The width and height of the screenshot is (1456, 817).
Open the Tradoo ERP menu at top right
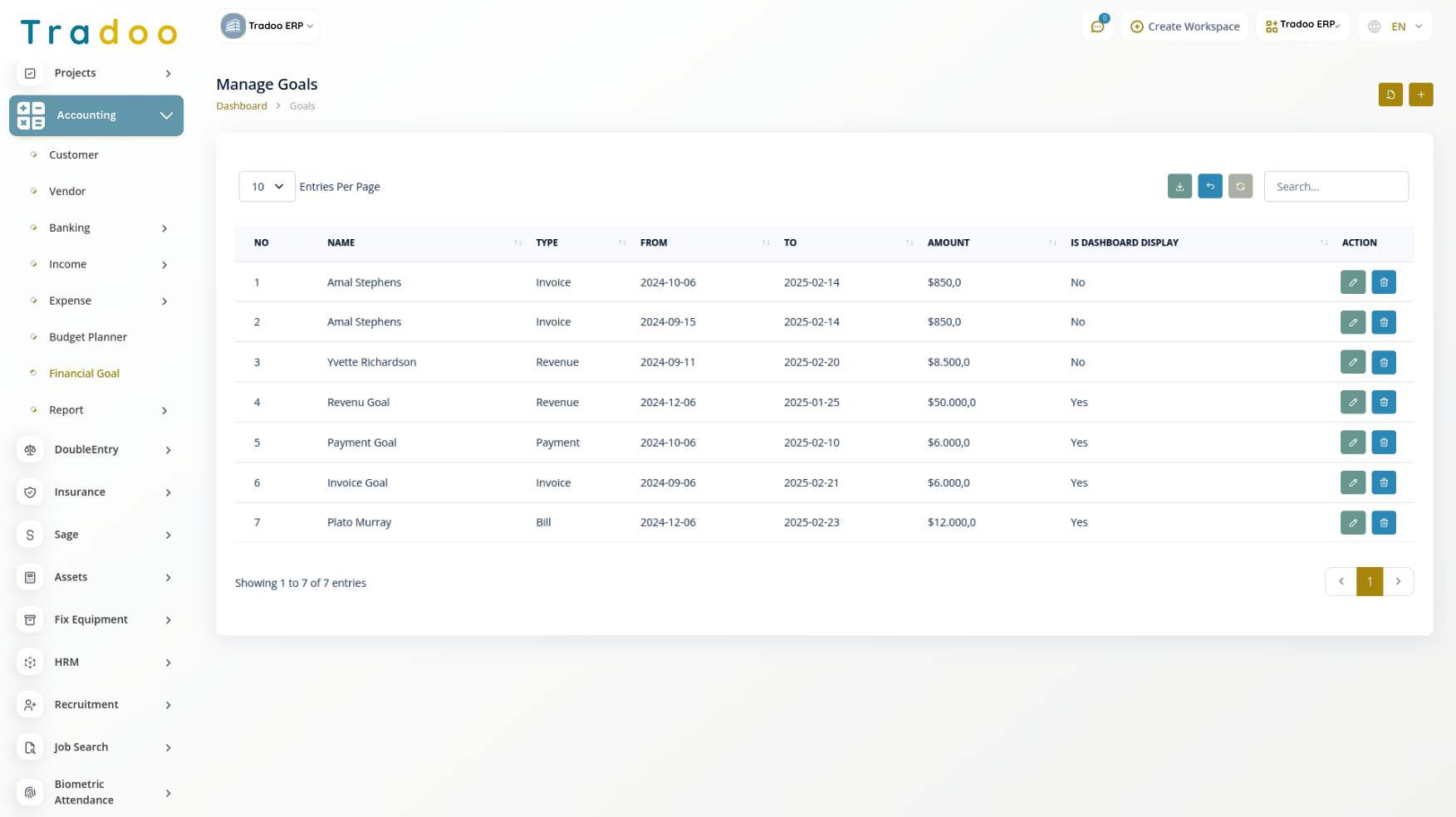[1303, 26]
